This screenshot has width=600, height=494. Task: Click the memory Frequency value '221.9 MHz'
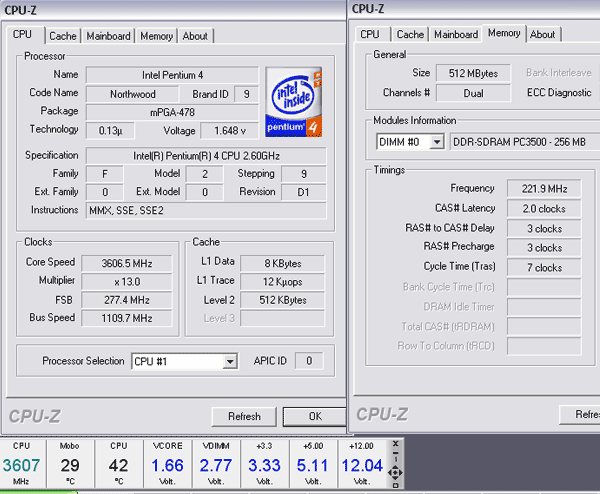(x=544, y=189)
